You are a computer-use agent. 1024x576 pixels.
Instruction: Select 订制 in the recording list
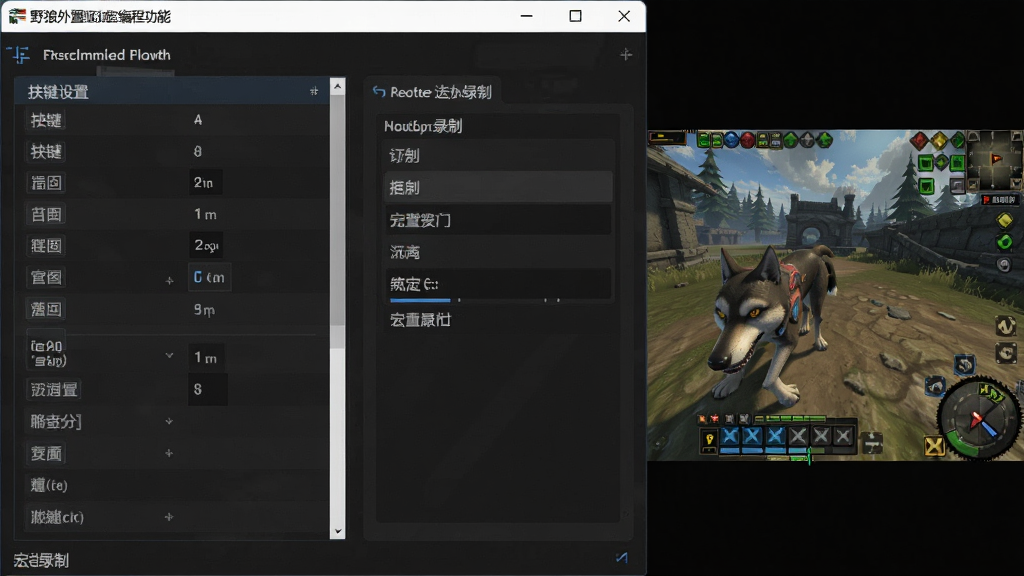click(498, 155)
